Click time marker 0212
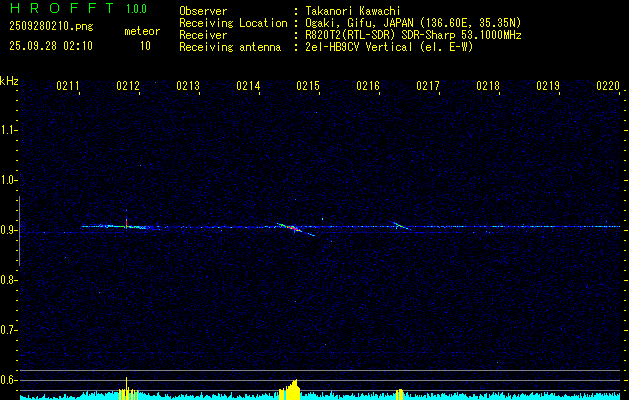Viewport: 629px width, 400px height. point(128,86)
